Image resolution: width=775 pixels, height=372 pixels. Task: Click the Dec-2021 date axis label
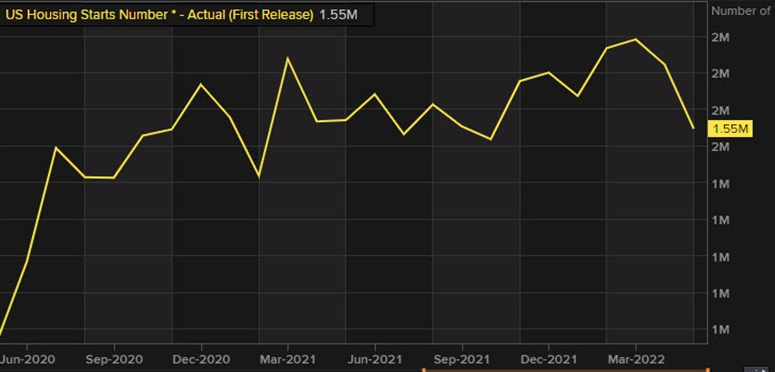tap(549, 359)
